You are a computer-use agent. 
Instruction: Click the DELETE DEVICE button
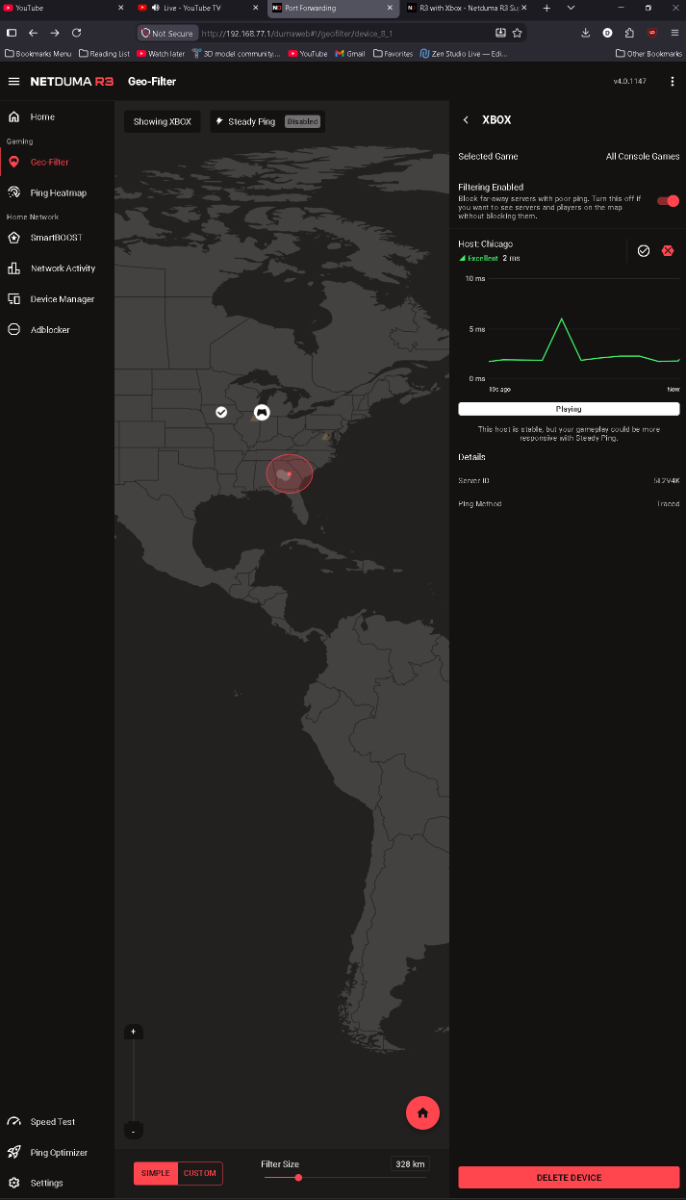coord(569,1177)
